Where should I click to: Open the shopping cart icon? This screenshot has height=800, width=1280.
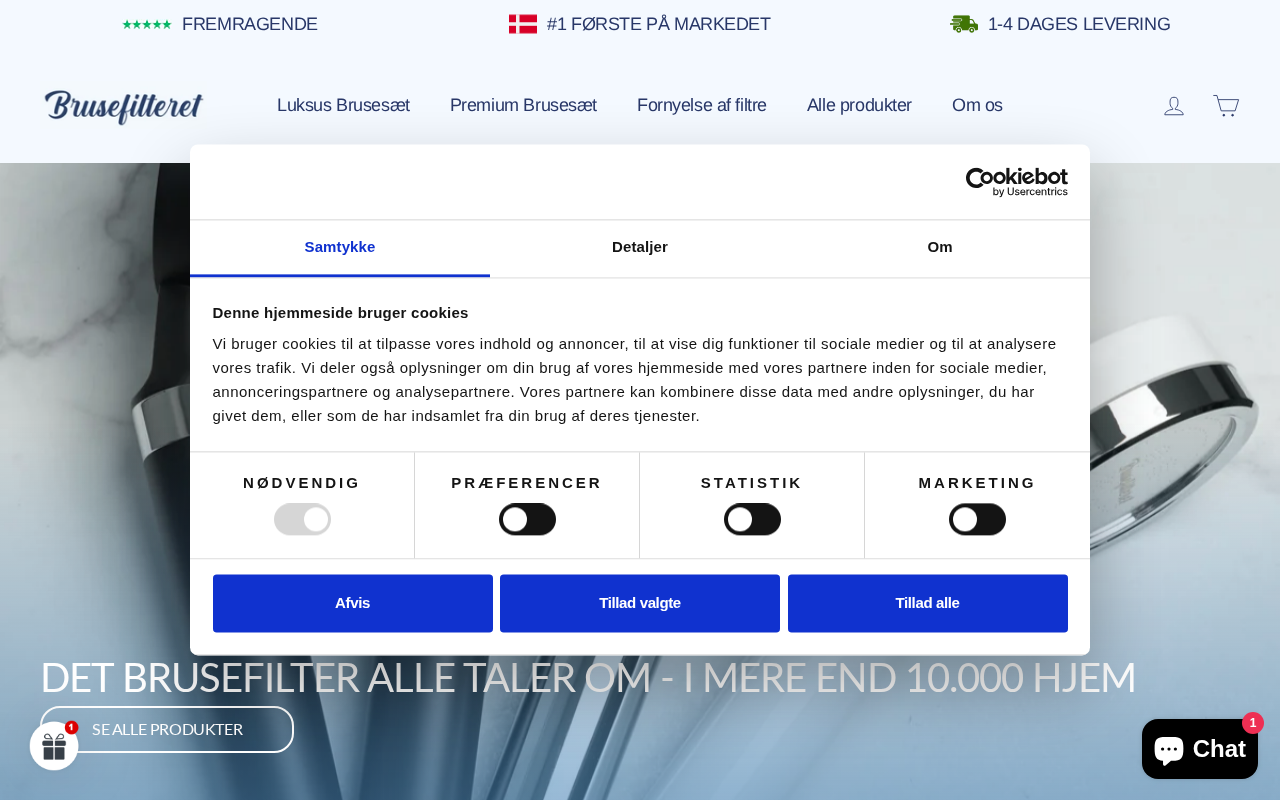pyautogui.click(x=1226, y=105)
